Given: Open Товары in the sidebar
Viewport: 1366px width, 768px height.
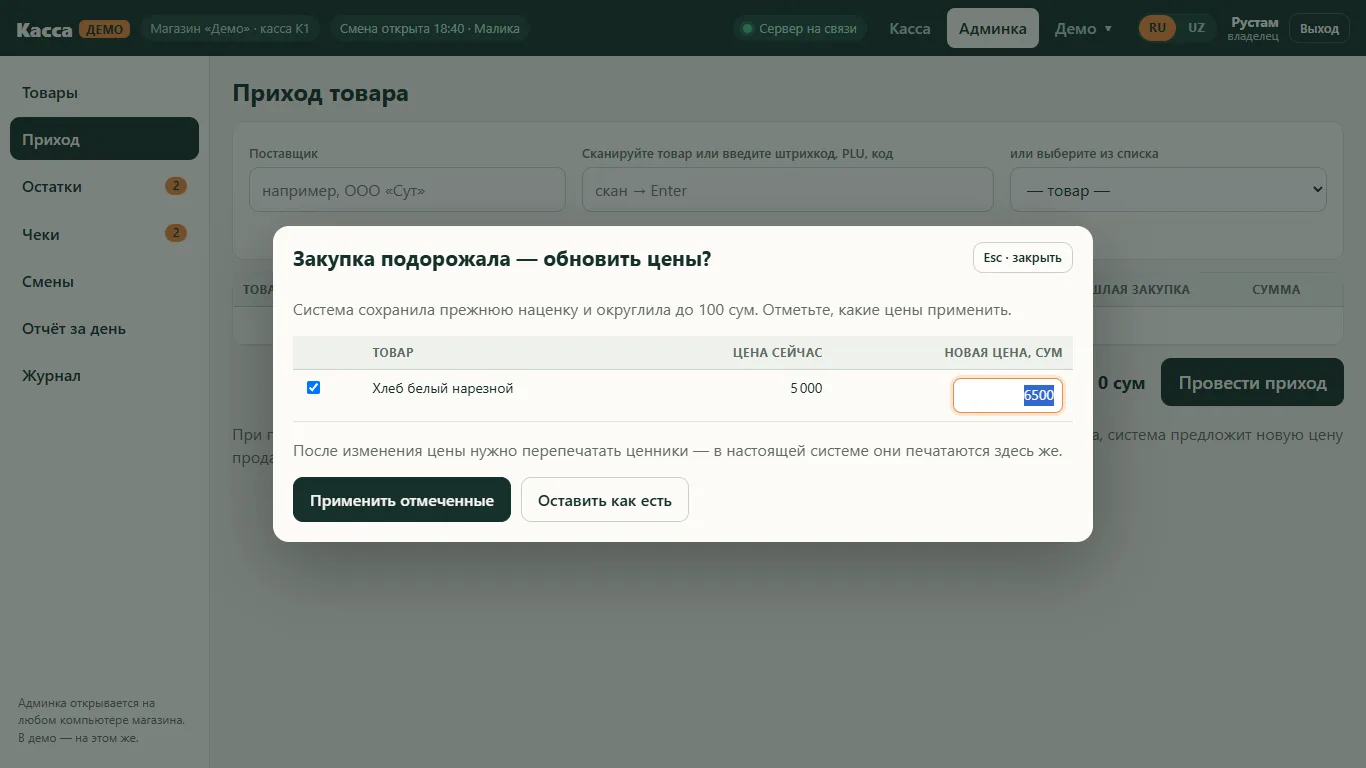Looking at the screenshot, I should (x=104, y=92).
